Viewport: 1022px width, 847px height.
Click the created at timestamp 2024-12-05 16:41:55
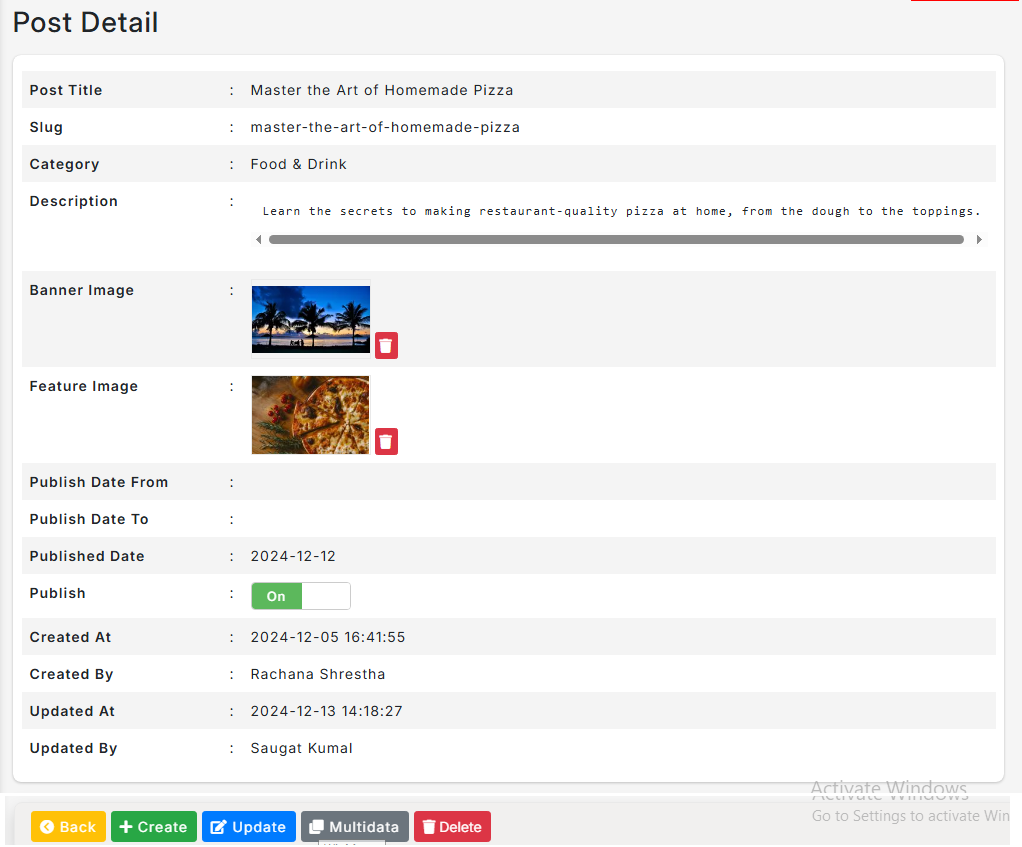point(328,637)
